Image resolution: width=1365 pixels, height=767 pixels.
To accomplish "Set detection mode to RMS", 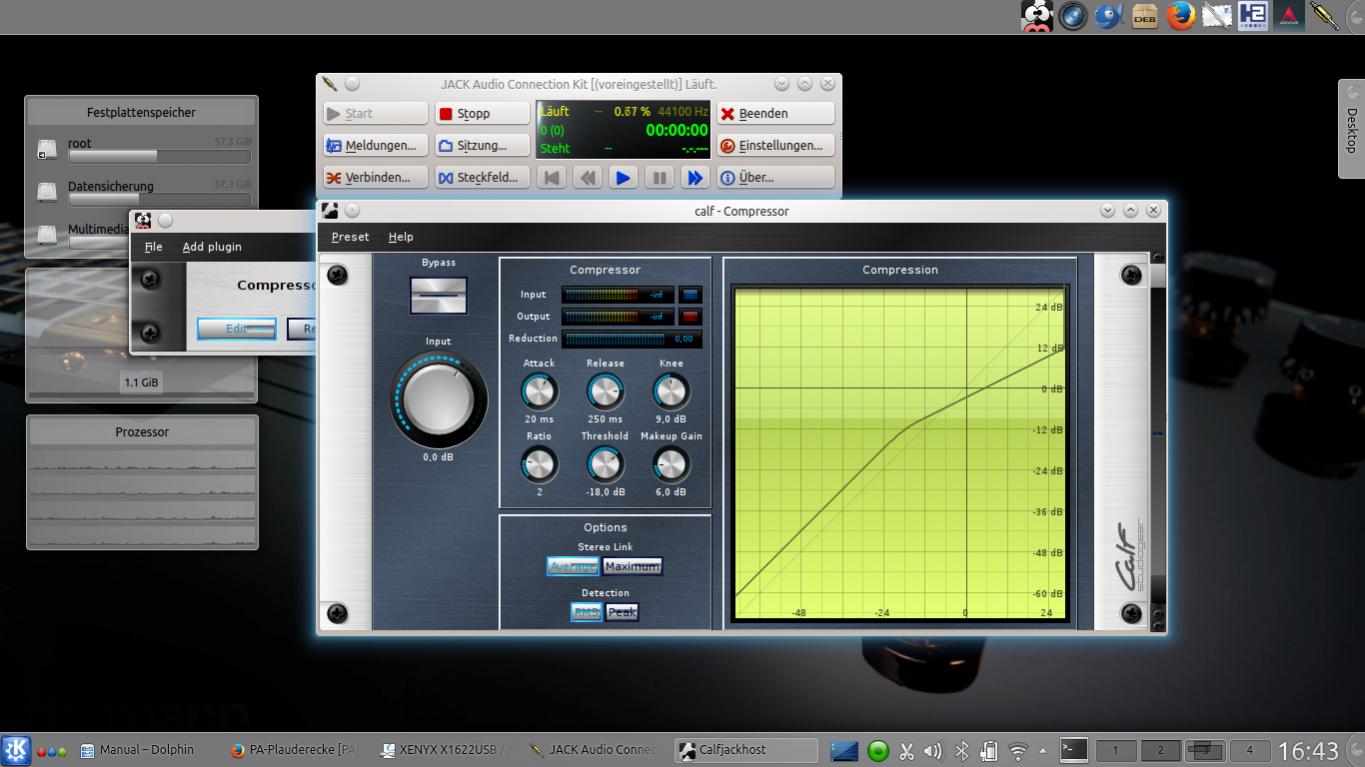I will coord(586,612).
